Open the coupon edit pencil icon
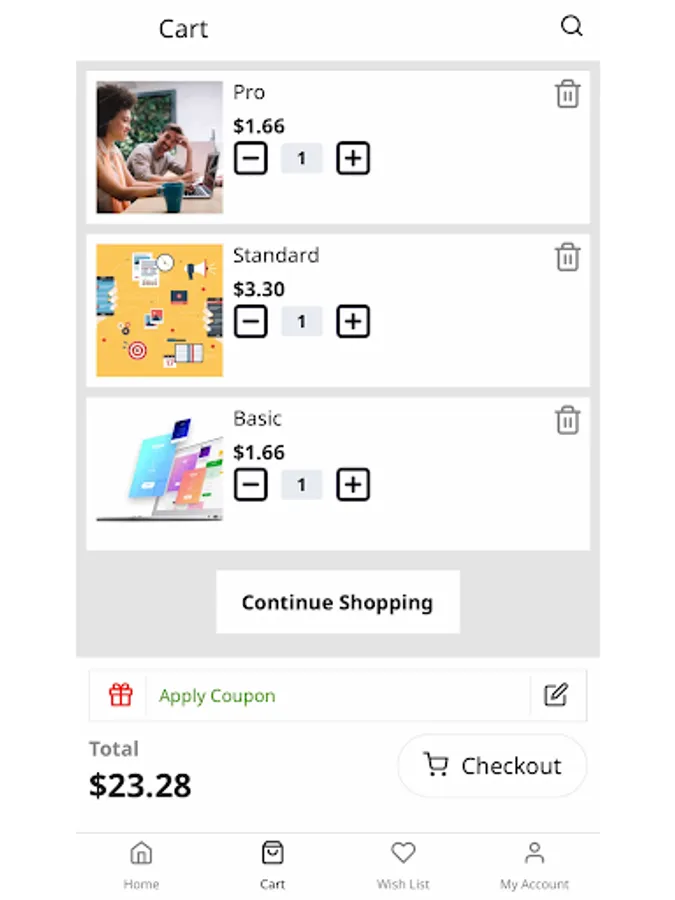The width and height of the screenshot is (675, 900). pyautogui.click(x=556, y=696)
